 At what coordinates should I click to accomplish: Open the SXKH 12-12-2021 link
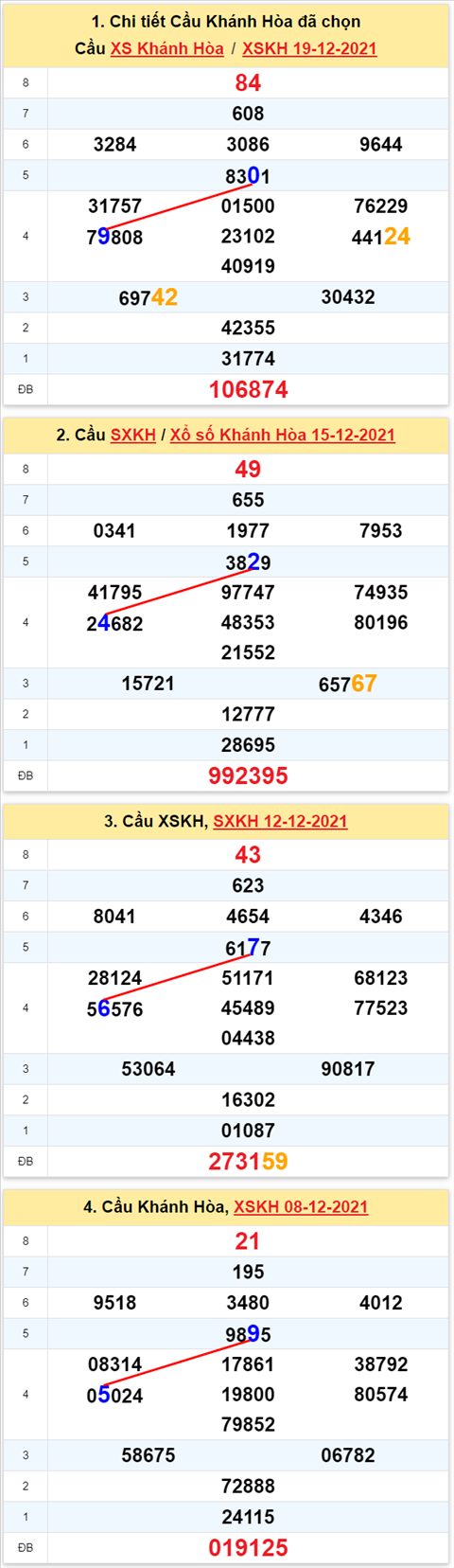280,821
